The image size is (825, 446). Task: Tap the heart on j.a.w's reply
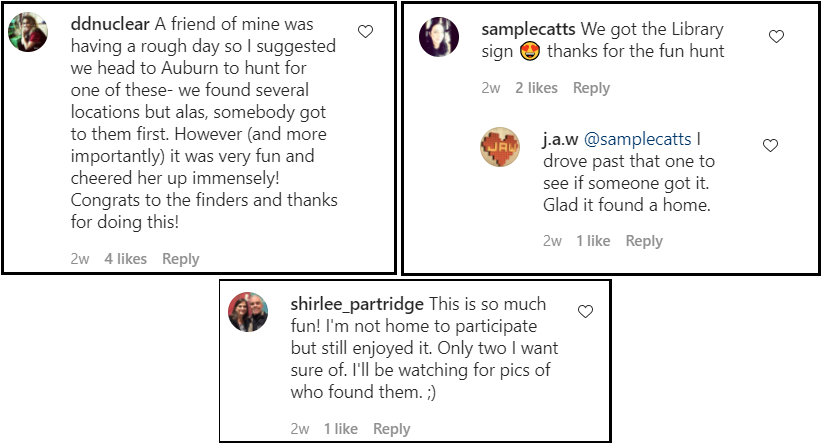pyautogui.click(x=770, y=145)
